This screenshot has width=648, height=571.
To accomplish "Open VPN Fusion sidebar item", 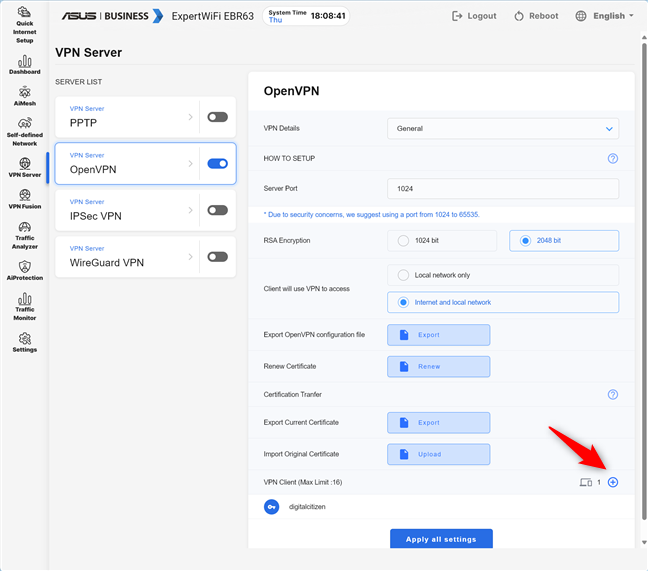I will (25, 198).
